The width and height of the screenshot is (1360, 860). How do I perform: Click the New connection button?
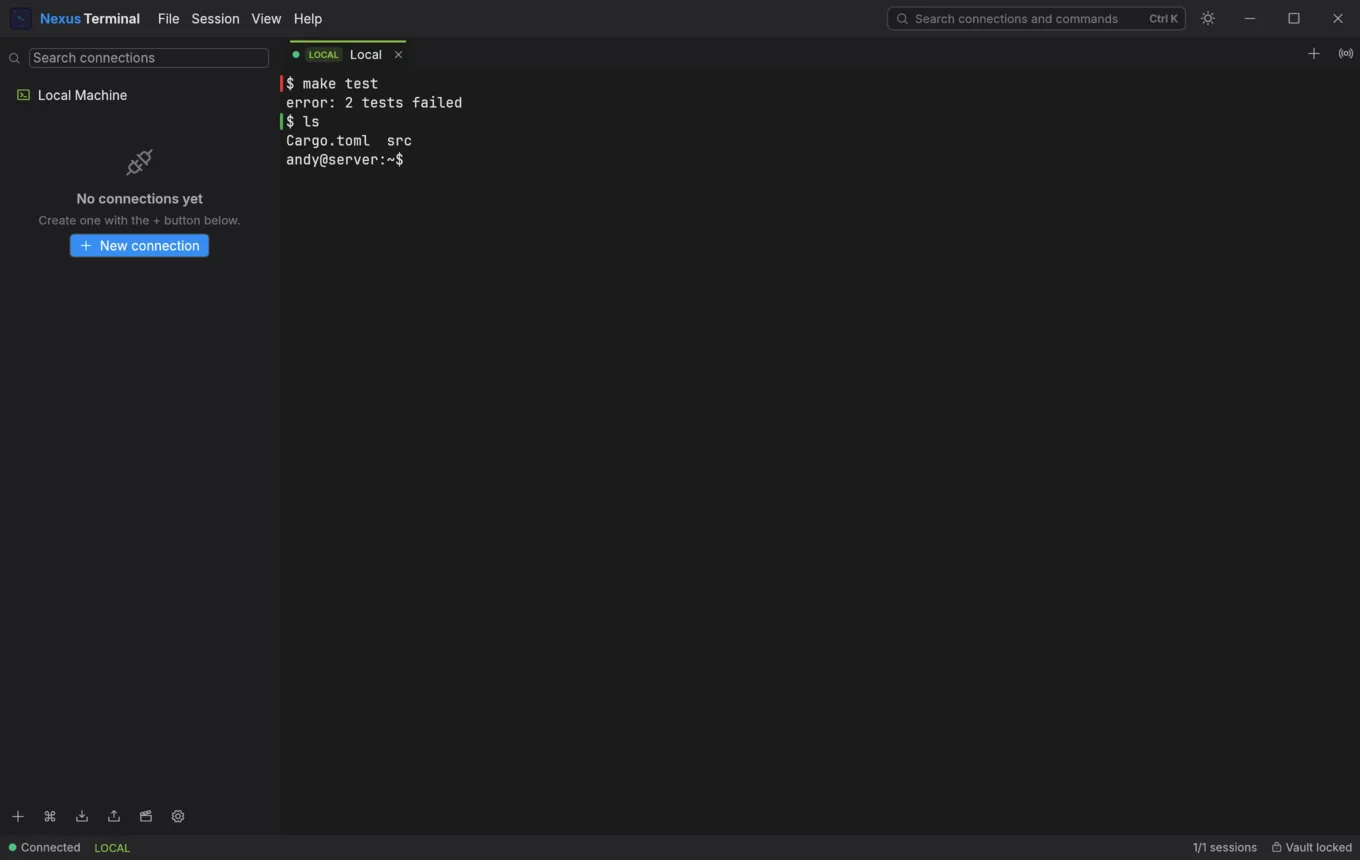pyautogui.click(x=139, y=246)
